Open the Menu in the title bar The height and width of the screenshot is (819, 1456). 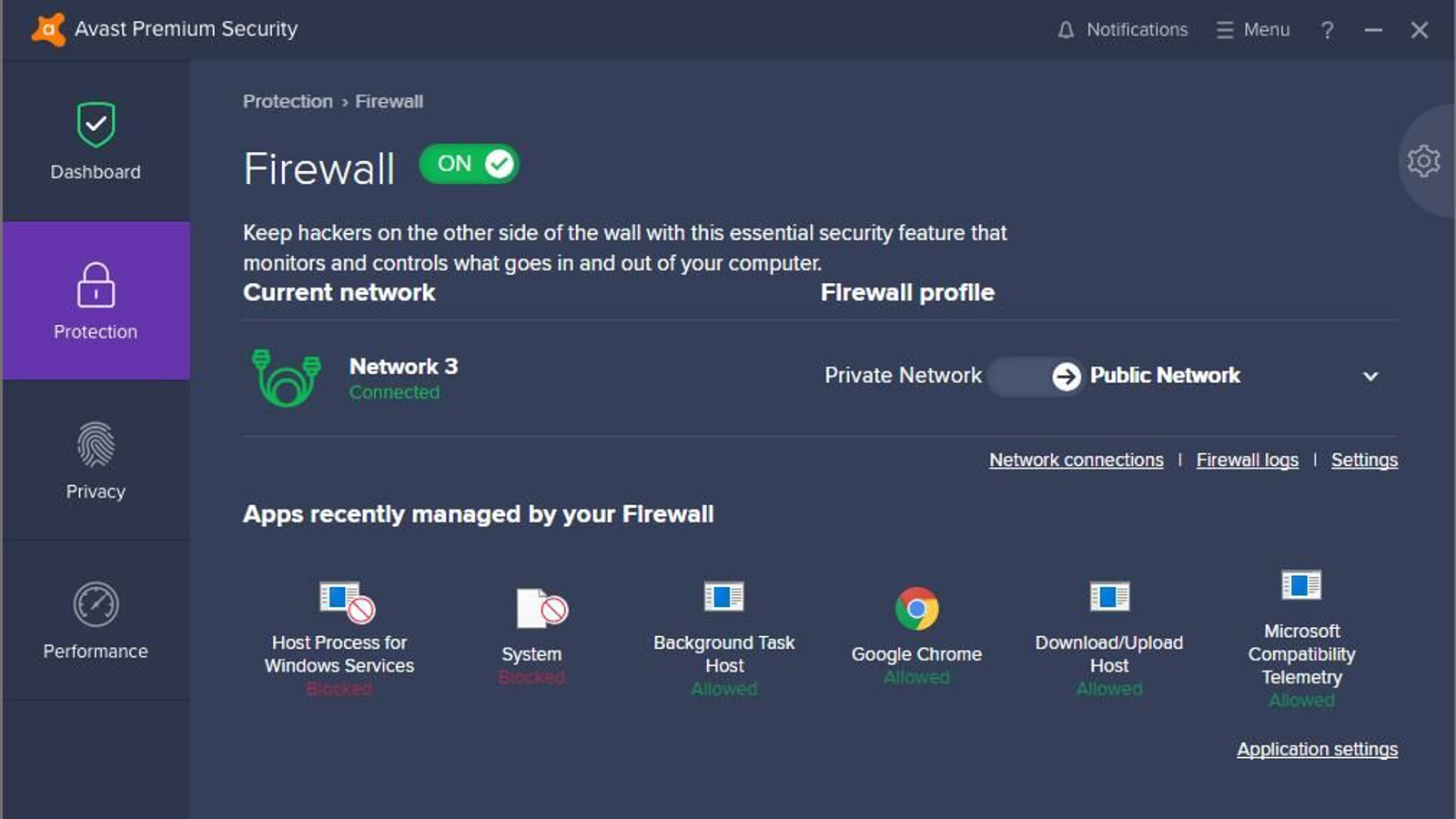(x=1255, y=29)
